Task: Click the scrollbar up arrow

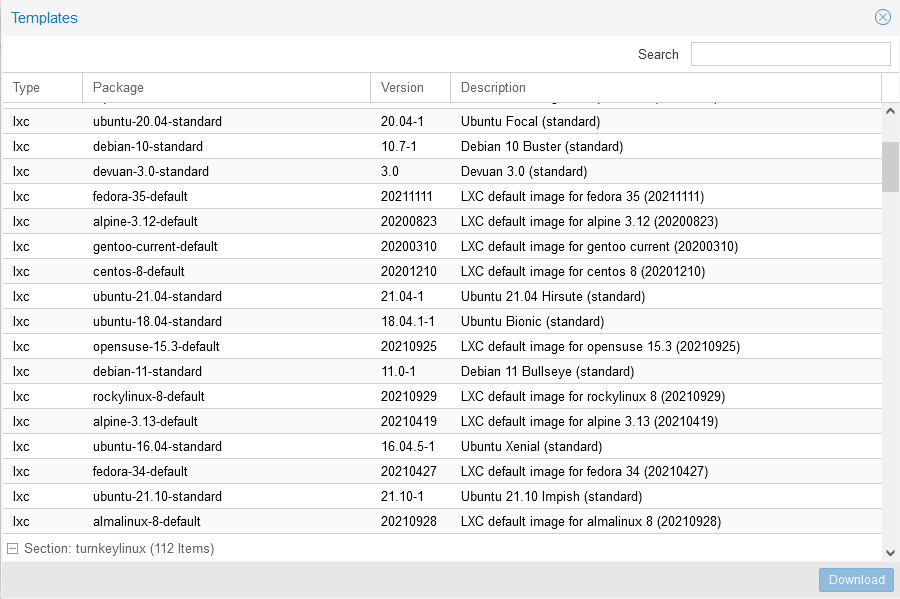Action: 890,111
